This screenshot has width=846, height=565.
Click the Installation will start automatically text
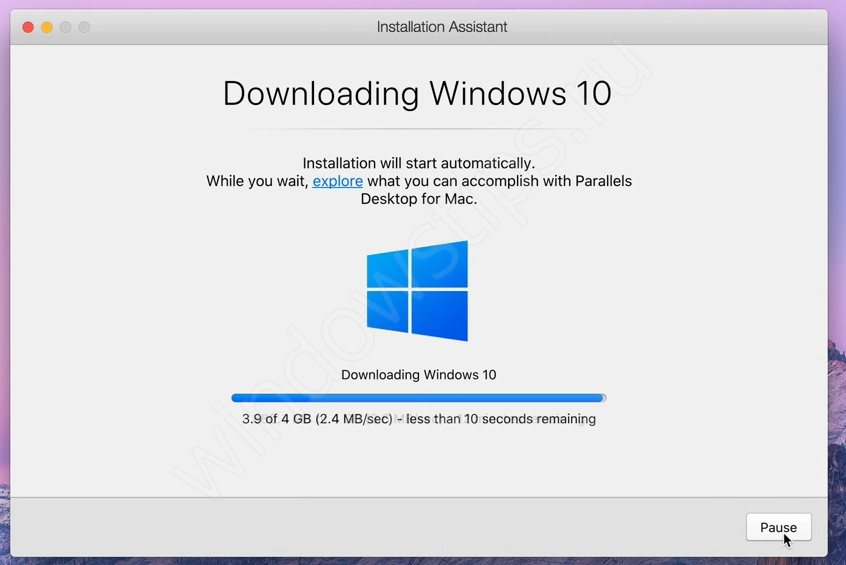(418, 163)
